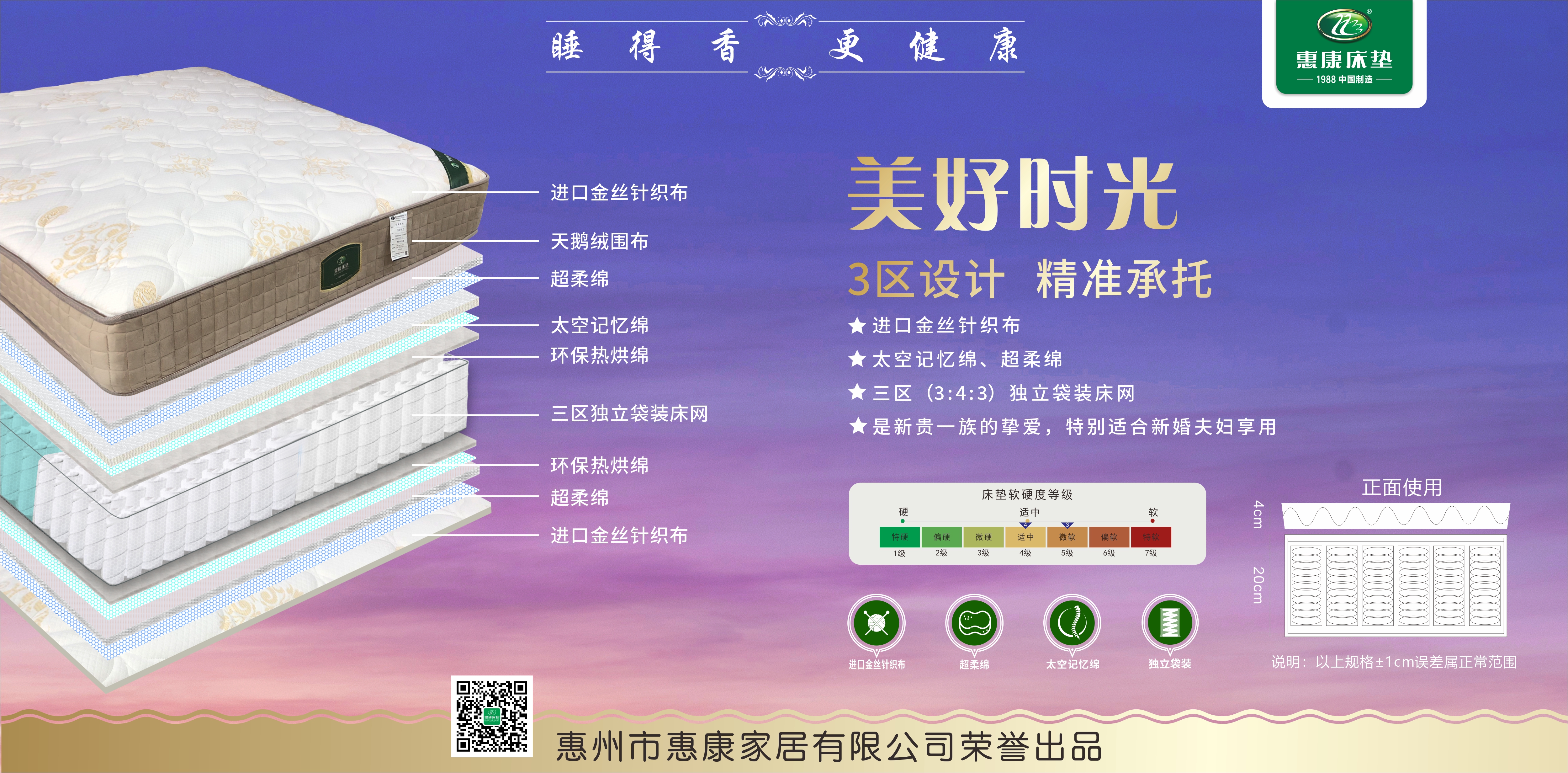Click the star before 三区(3:4:3)独立袋装床网
This screenshot has width=1568, height=773.
click(x=857, y=392)
